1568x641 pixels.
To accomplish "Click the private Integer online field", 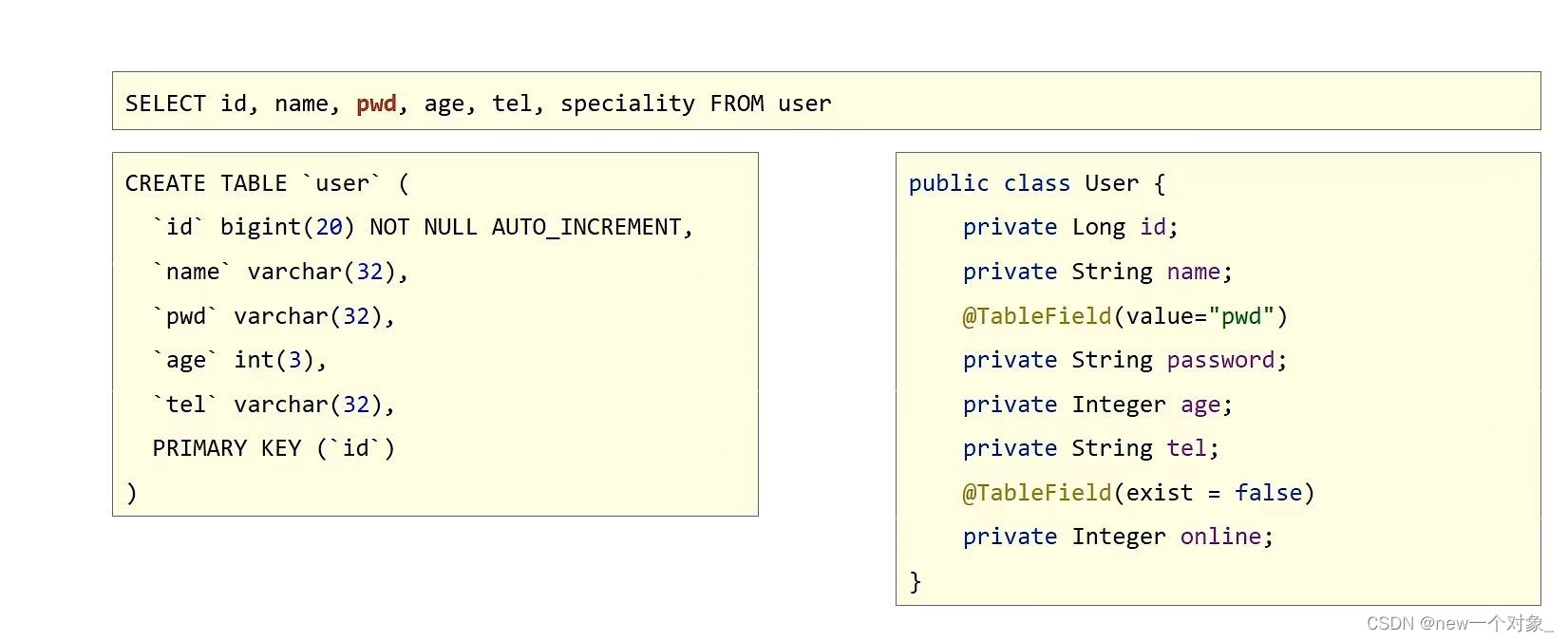I will pos(1118,537).
